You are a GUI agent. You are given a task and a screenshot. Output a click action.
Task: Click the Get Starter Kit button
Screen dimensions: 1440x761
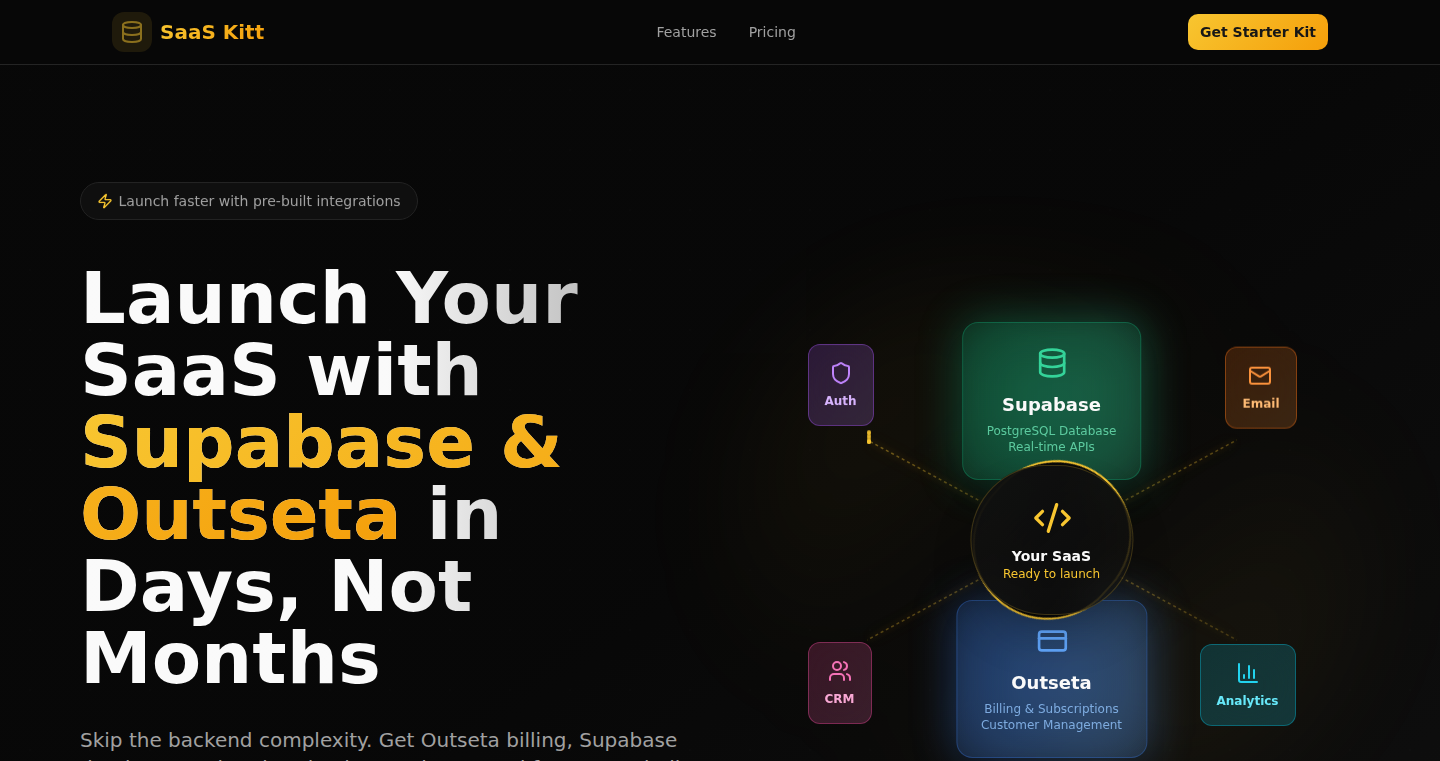tap(1258, 32)
